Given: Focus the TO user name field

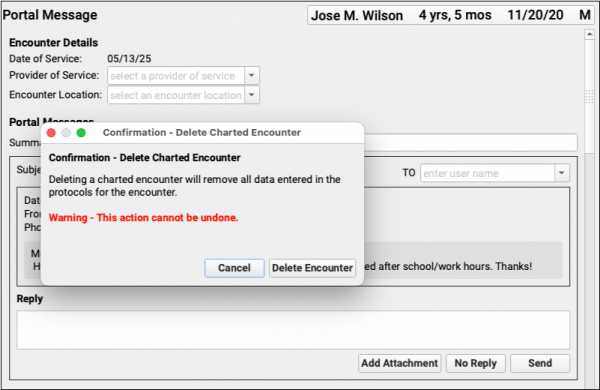Looking at the screenshot, I should click(488, 173).
